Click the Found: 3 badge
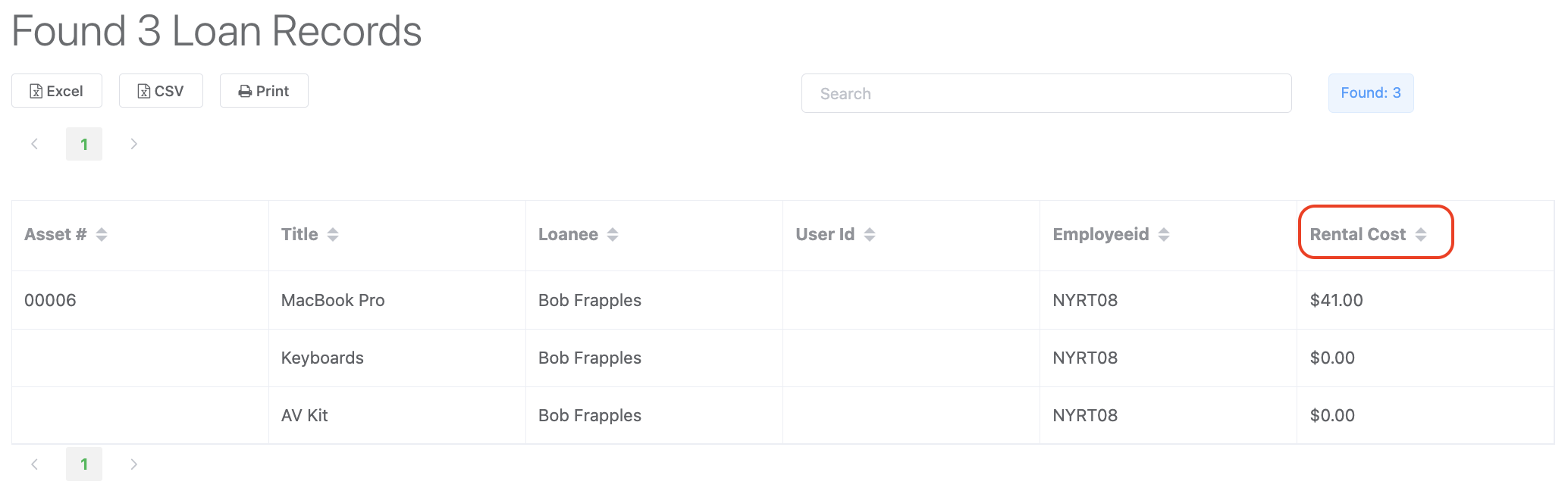Image resolution: width=1568 pixels, height=494 pixels. click(x=1371, y=93)
